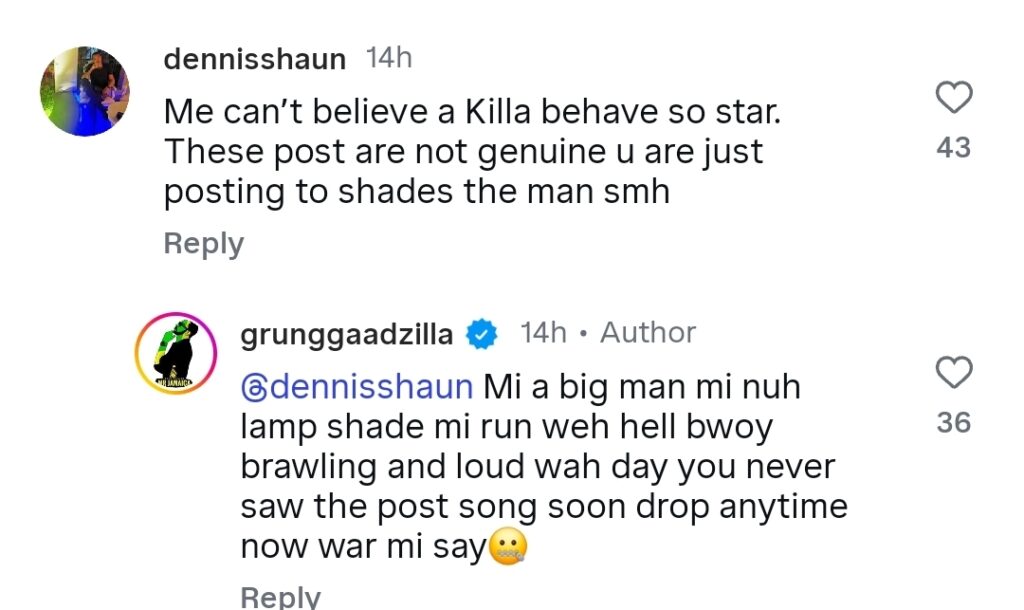1024x610 pixels.
Task: Reply to dennisshaun's comment
Action: 204,244
